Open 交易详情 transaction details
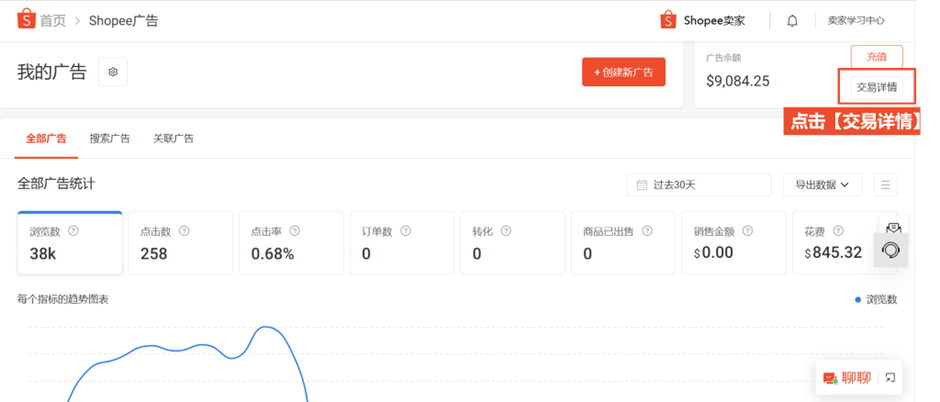Image resolution: width=940 pixels, height=402 pixels. (x=876, y=87)
